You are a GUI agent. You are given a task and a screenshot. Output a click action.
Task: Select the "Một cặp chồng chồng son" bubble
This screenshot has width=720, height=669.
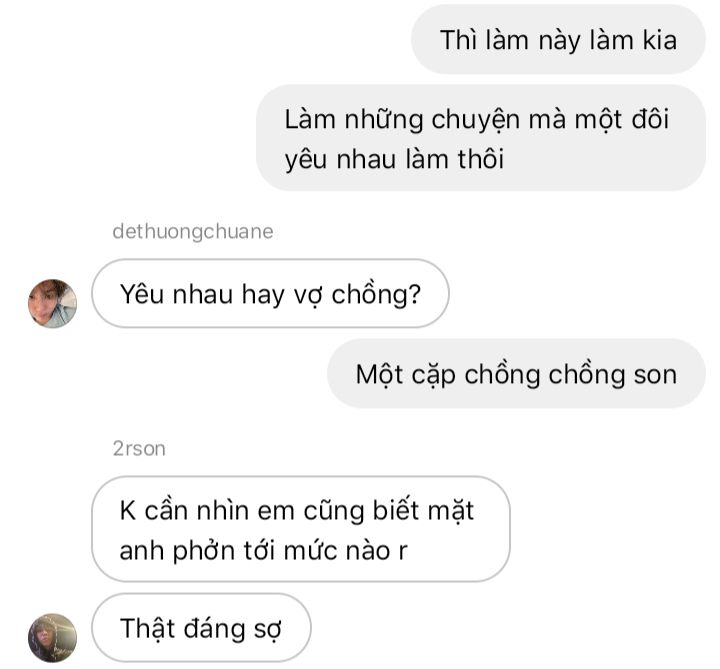(516, 374)
